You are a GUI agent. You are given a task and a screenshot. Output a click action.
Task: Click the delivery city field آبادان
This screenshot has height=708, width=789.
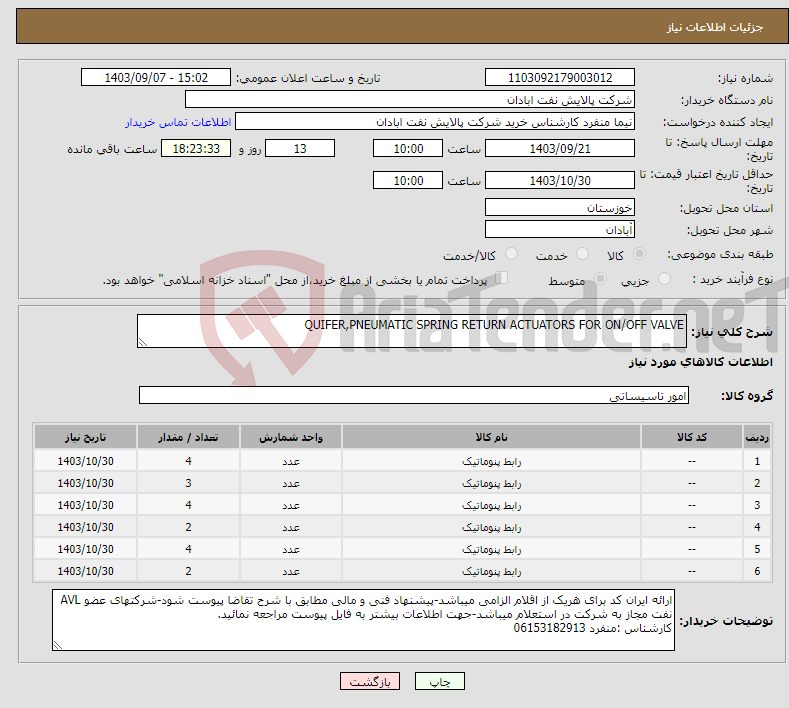coord(560,229)
